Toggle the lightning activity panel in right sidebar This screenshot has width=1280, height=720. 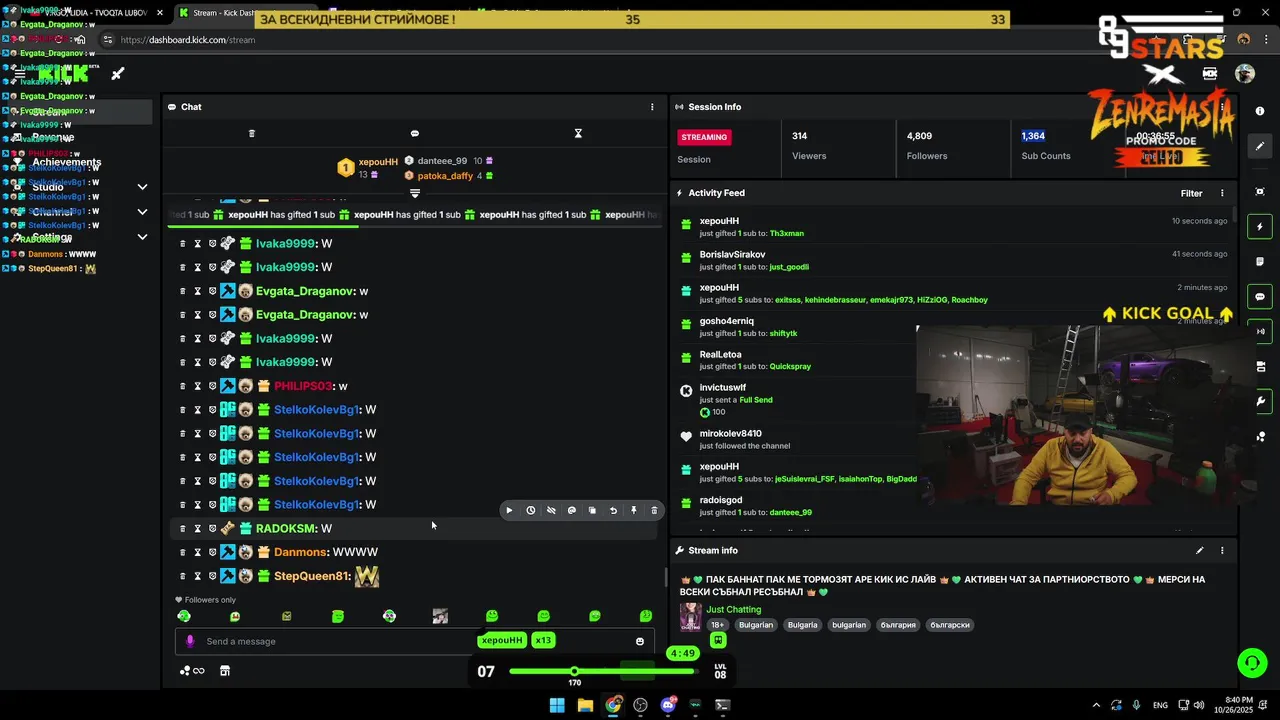click(x=1260, y=227)
